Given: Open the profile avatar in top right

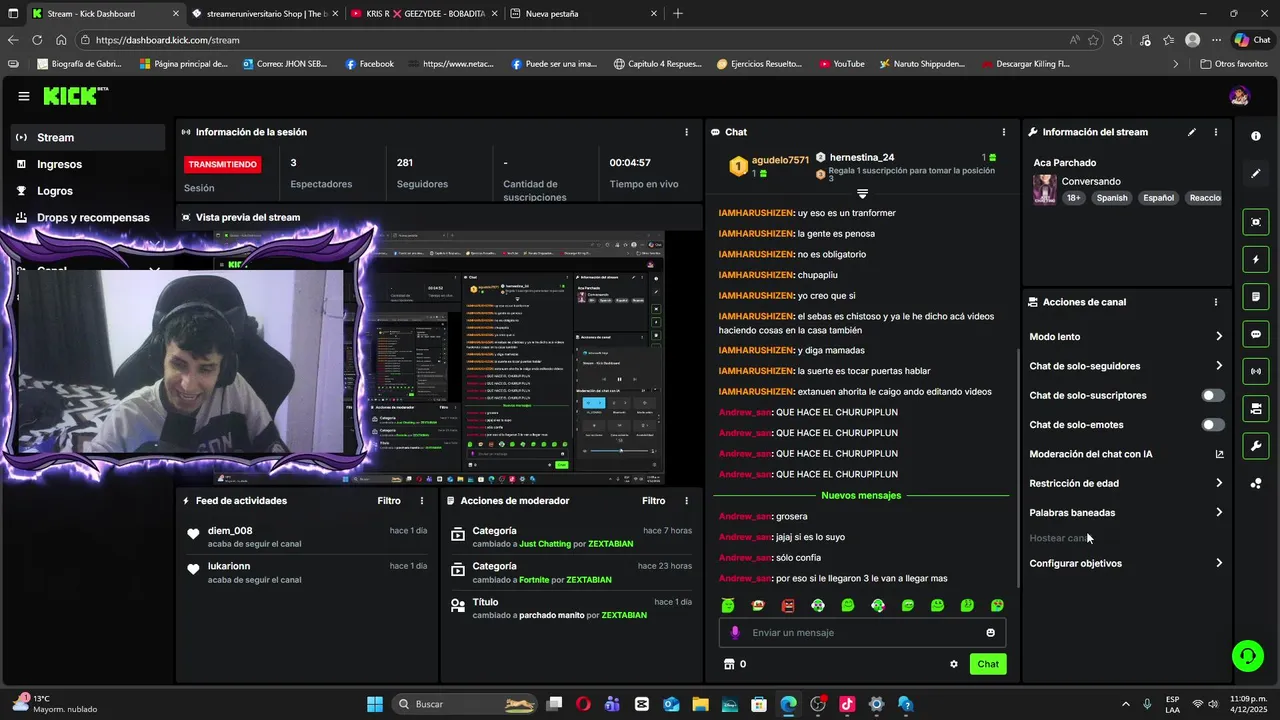Looking at the screenshot, I should [x=1240, y=96].
